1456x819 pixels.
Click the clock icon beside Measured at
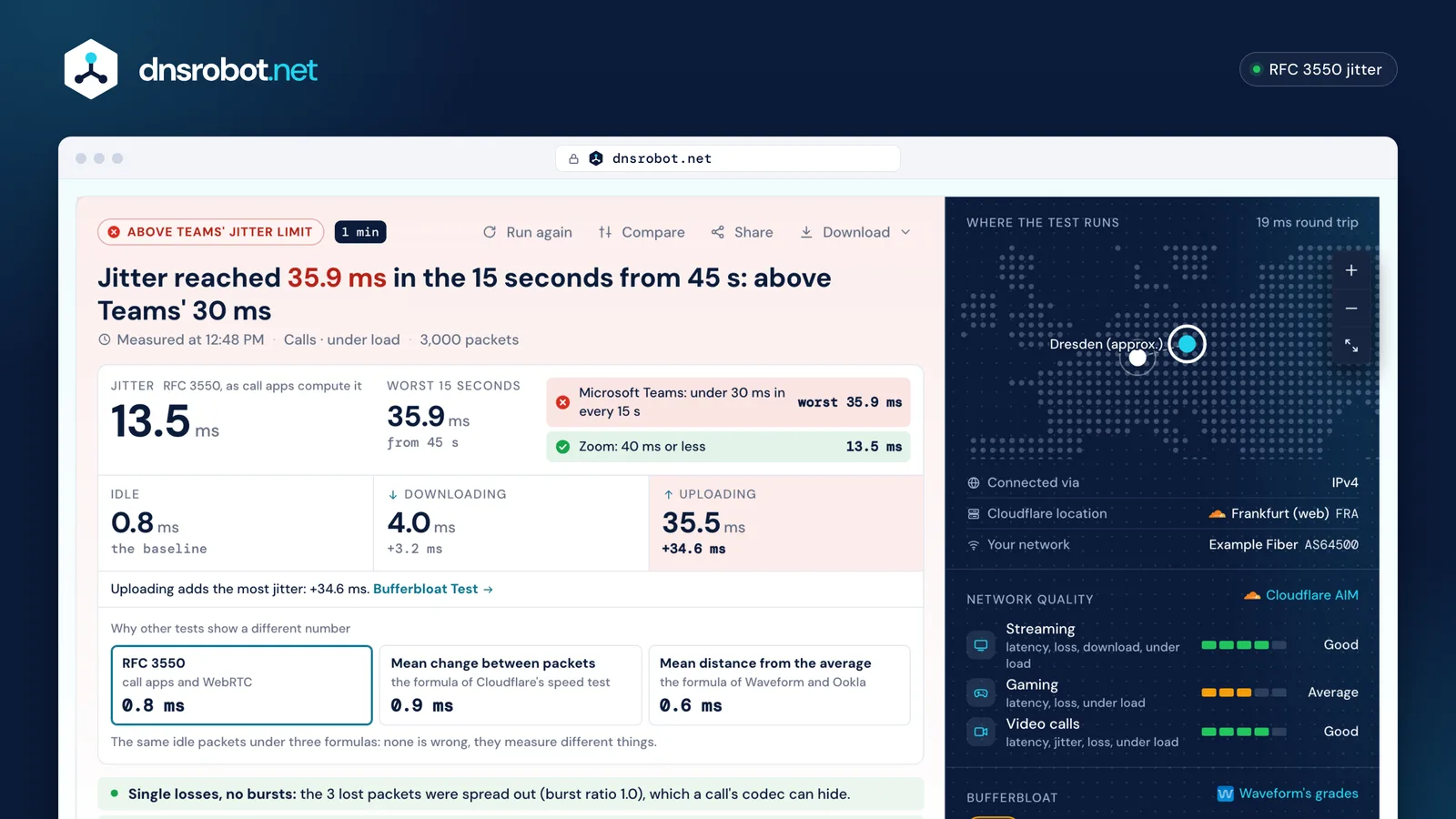click(x=105, y=339)
